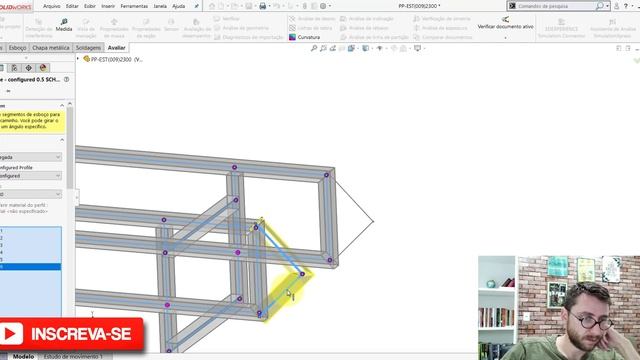Open the View settings monitor icon
Image resolution: width=640 pixels, height=360 pixels.
417,48
